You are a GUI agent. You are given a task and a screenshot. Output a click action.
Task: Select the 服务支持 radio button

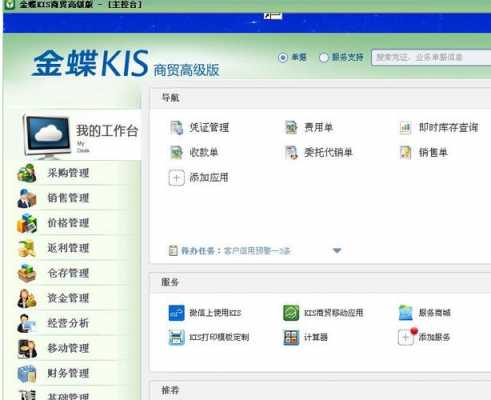click(x=324, y=57)
